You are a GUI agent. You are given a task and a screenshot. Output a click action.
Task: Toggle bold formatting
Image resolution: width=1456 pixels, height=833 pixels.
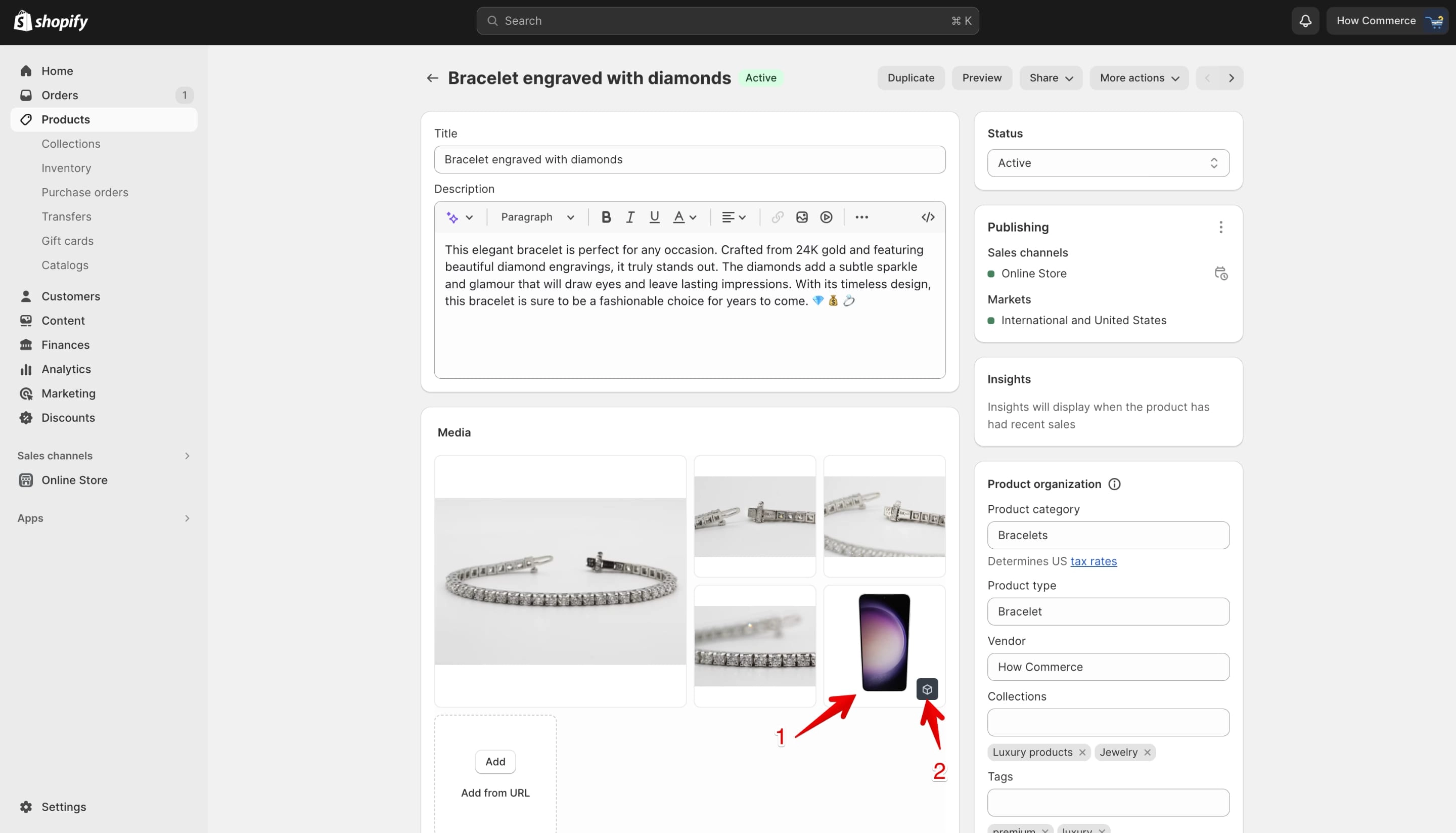coord(606,217)
